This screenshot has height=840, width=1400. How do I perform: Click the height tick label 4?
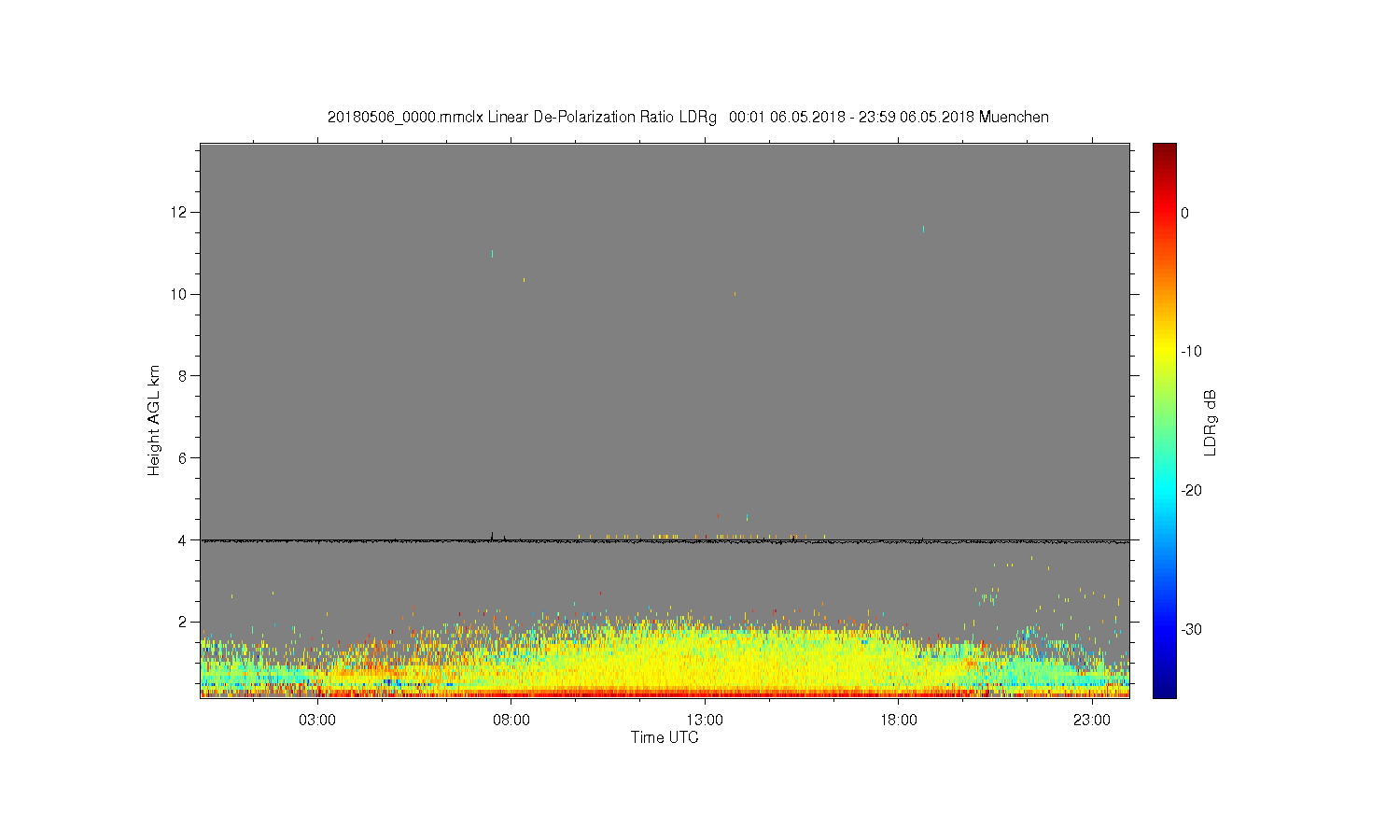coord(185,539)
